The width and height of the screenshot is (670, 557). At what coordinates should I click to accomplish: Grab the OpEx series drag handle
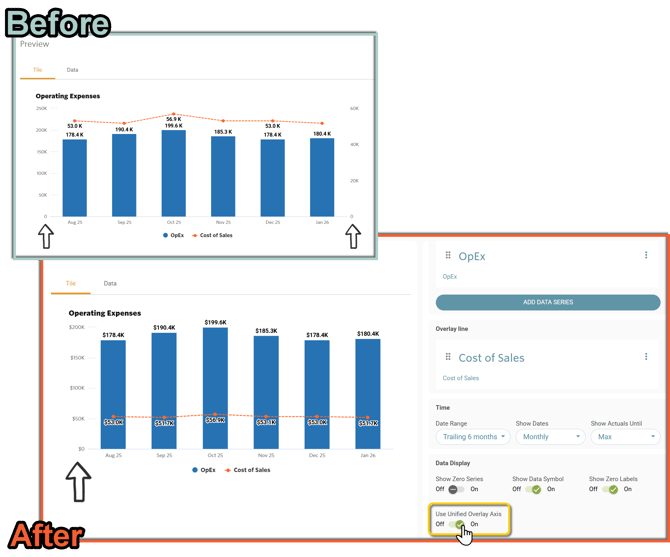[x=448, y=256]
